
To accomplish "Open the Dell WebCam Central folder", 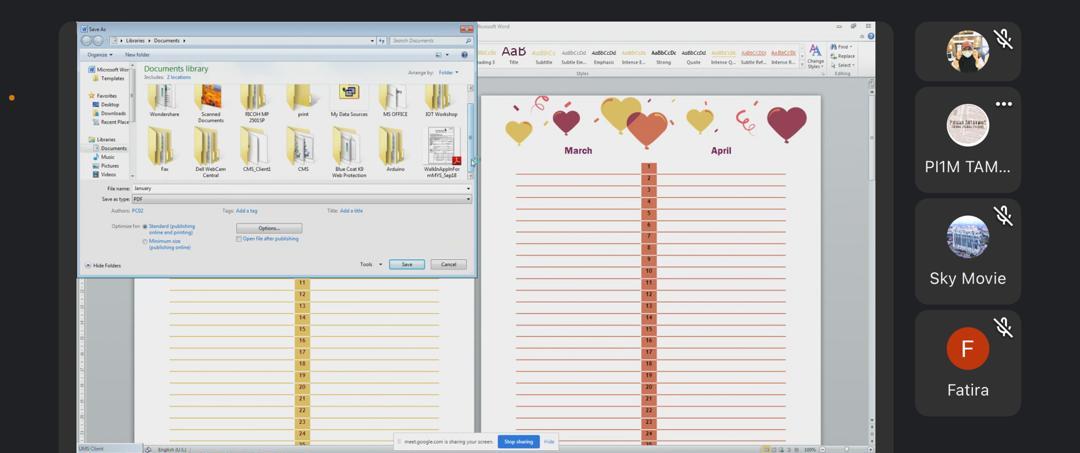I will [x=210, y=152].
